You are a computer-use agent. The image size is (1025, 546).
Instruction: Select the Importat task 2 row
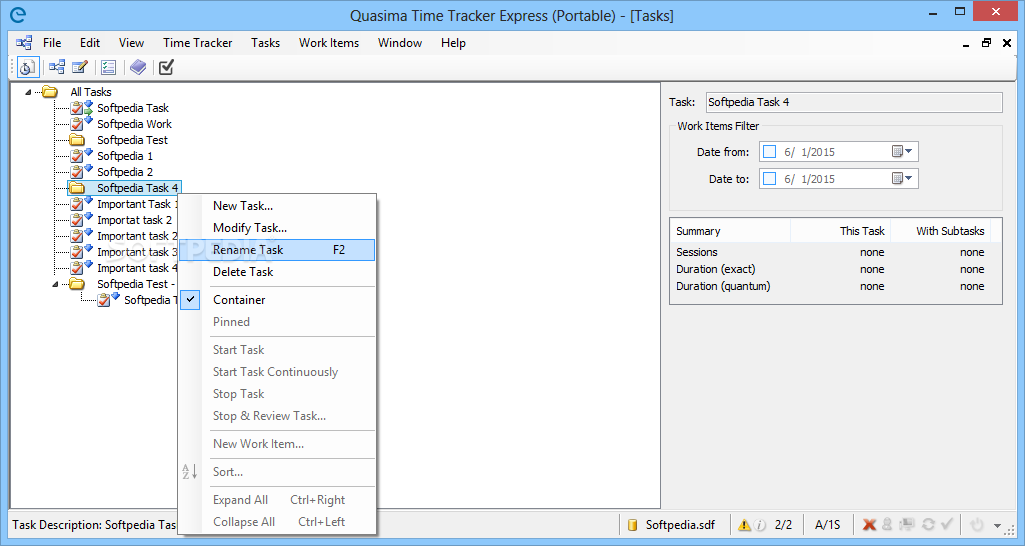134,220
